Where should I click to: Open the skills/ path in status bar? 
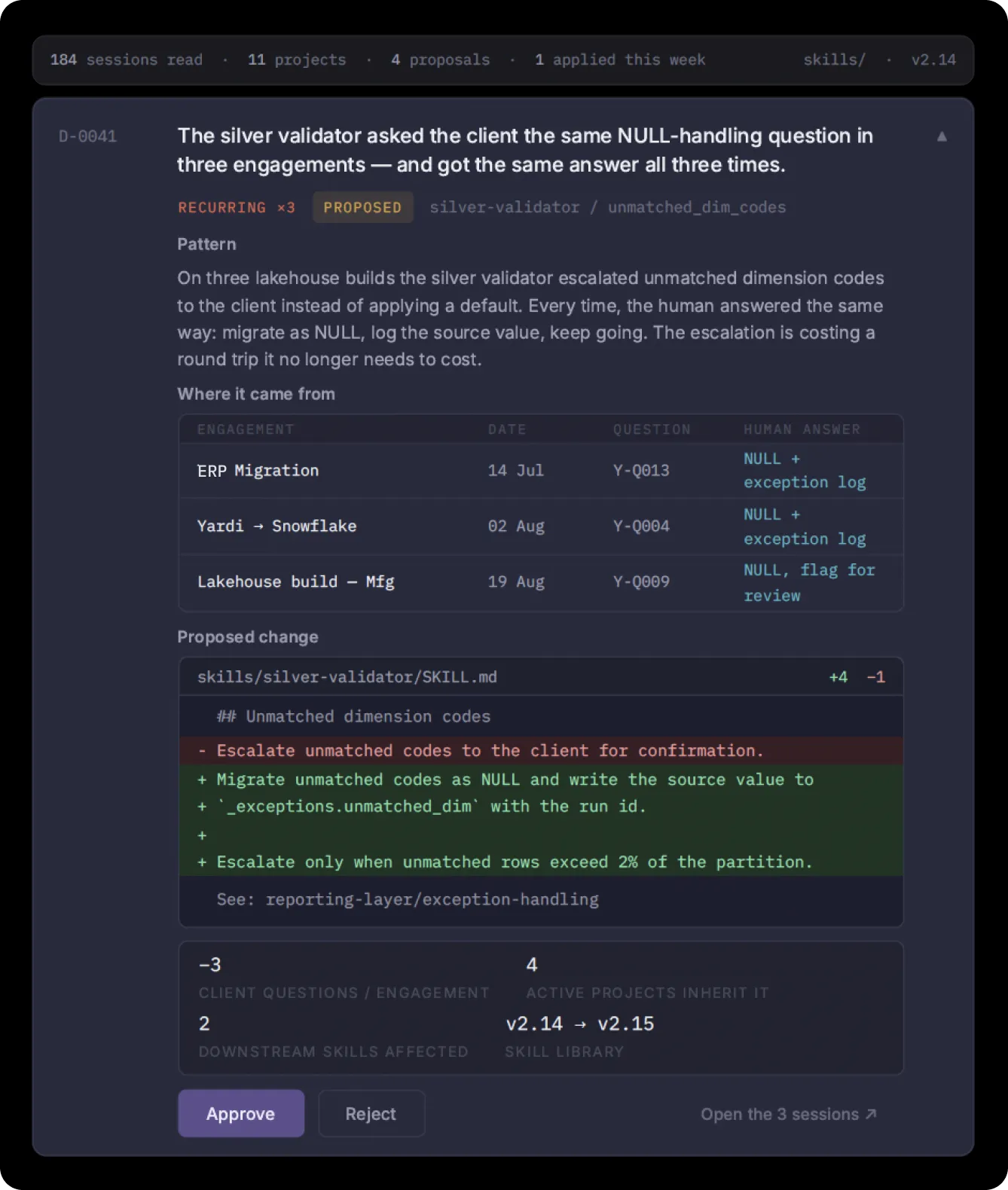(835, 59)
